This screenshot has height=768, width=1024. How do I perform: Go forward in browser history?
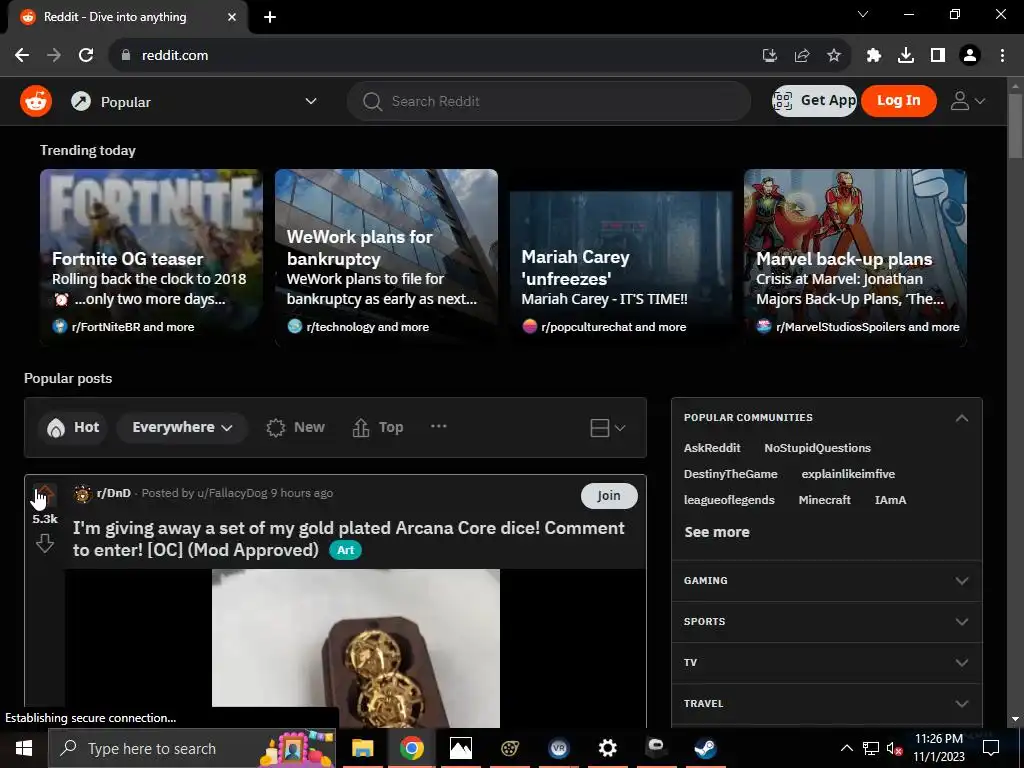pyautogui.click(x=54, y=56)
